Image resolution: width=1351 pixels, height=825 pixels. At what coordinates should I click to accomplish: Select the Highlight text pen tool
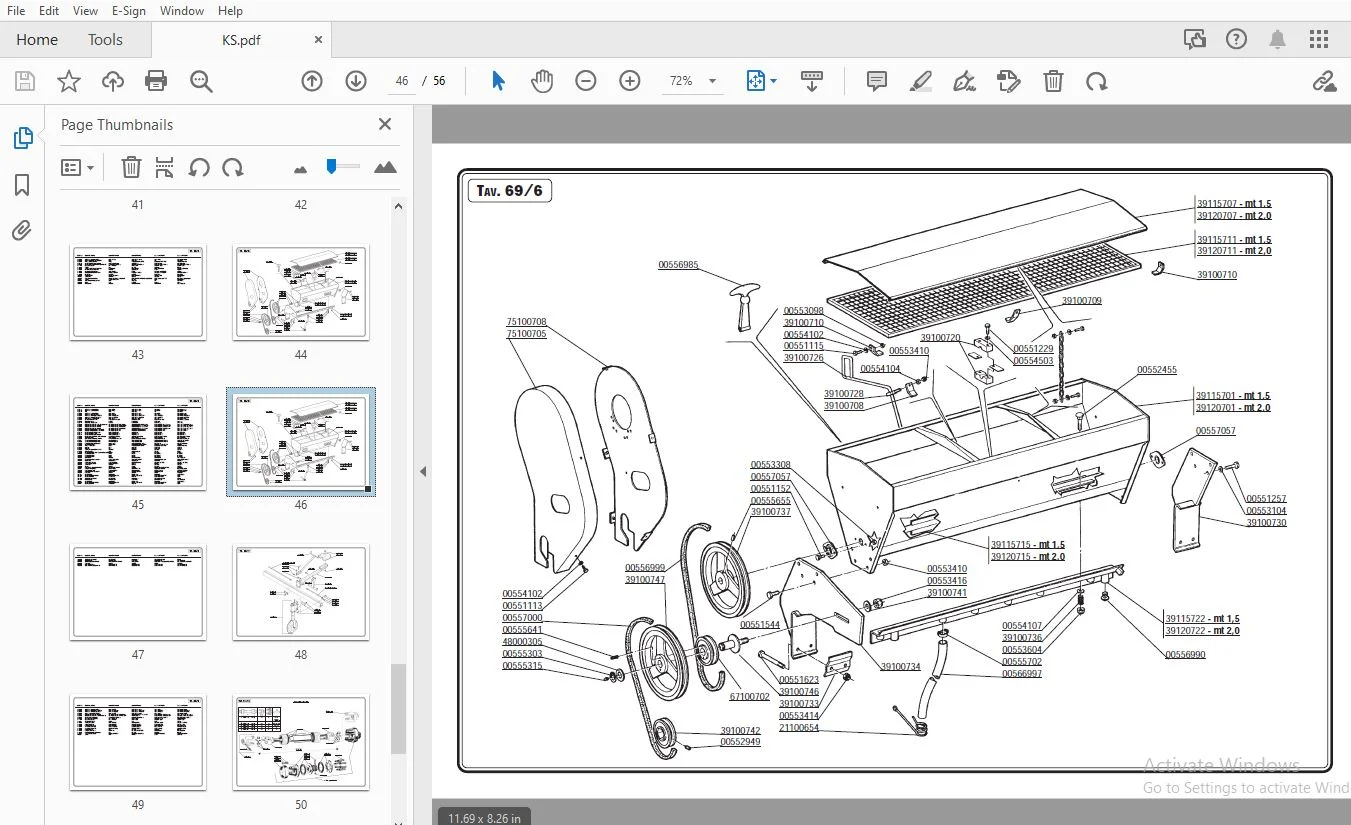(921, 81)
